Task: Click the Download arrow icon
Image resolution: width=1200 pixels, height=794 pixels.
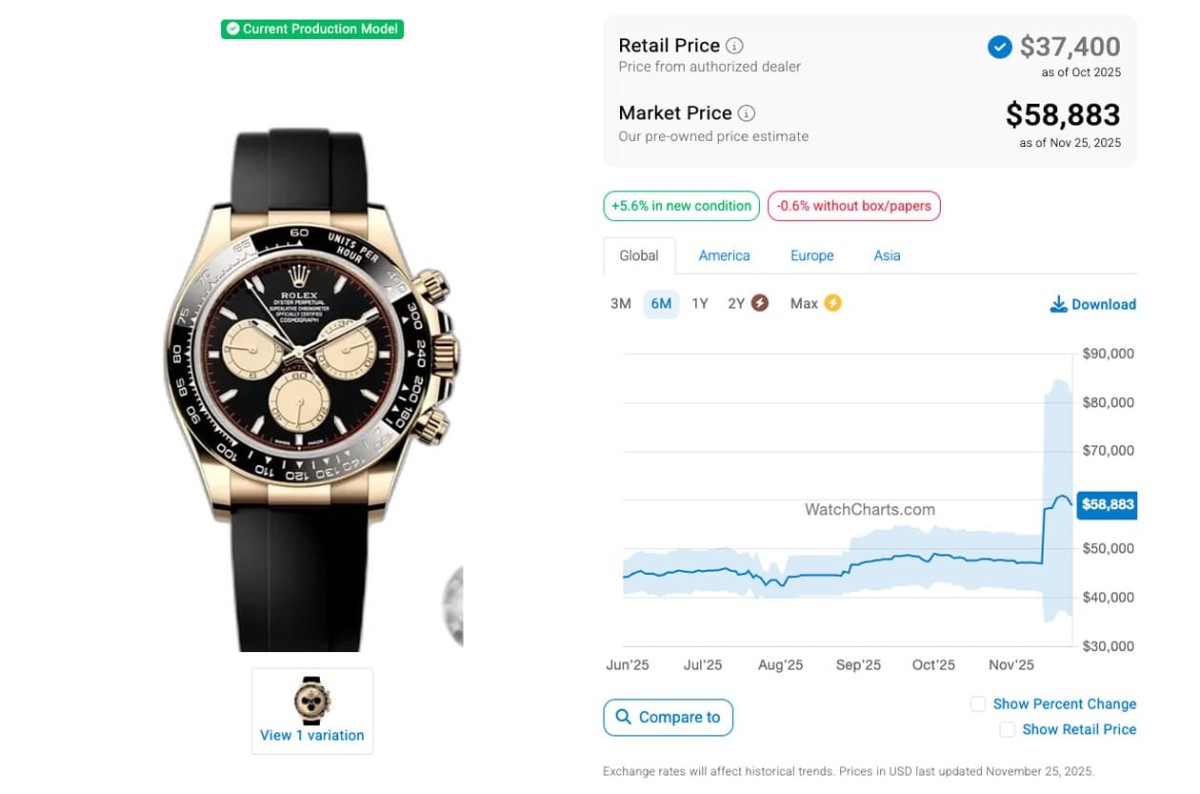Action: (x=1058, y=304)
